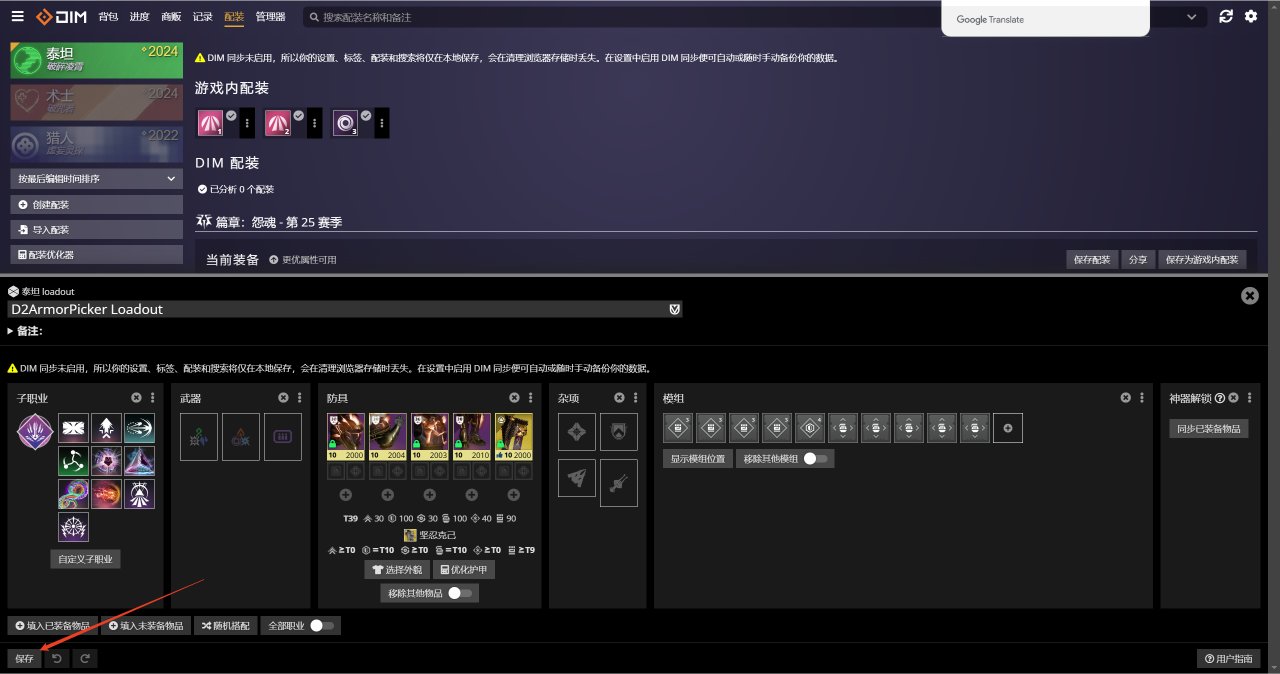Click the helmet armor item labeled 2000
Image resolution: width=1280 pixels, height=674 pixels.
(x=346, y=437)
